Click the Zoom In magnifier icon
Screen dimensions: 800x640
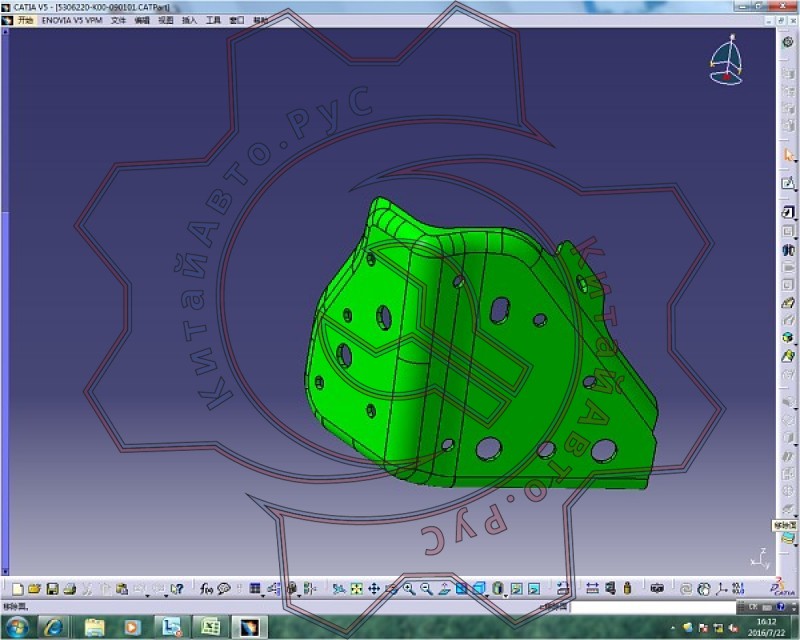click(x=409, y=589)
